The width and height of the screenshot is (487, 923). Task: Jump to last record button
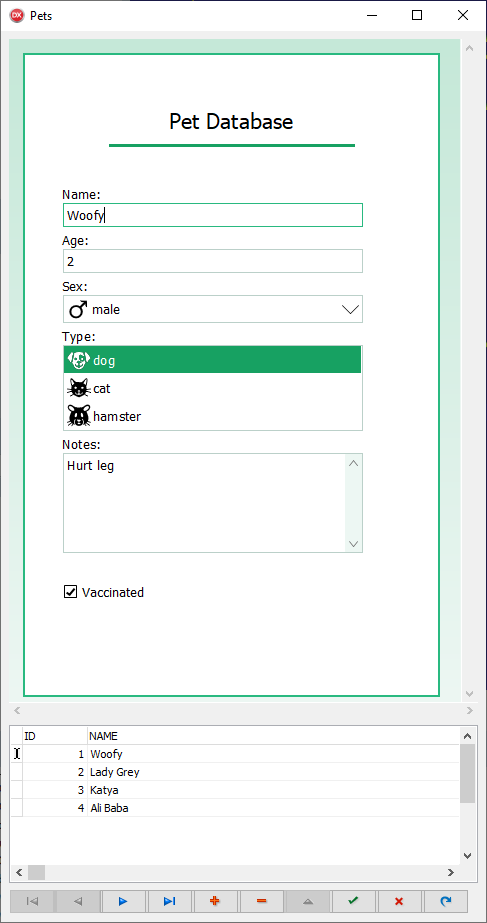(170, 901)
